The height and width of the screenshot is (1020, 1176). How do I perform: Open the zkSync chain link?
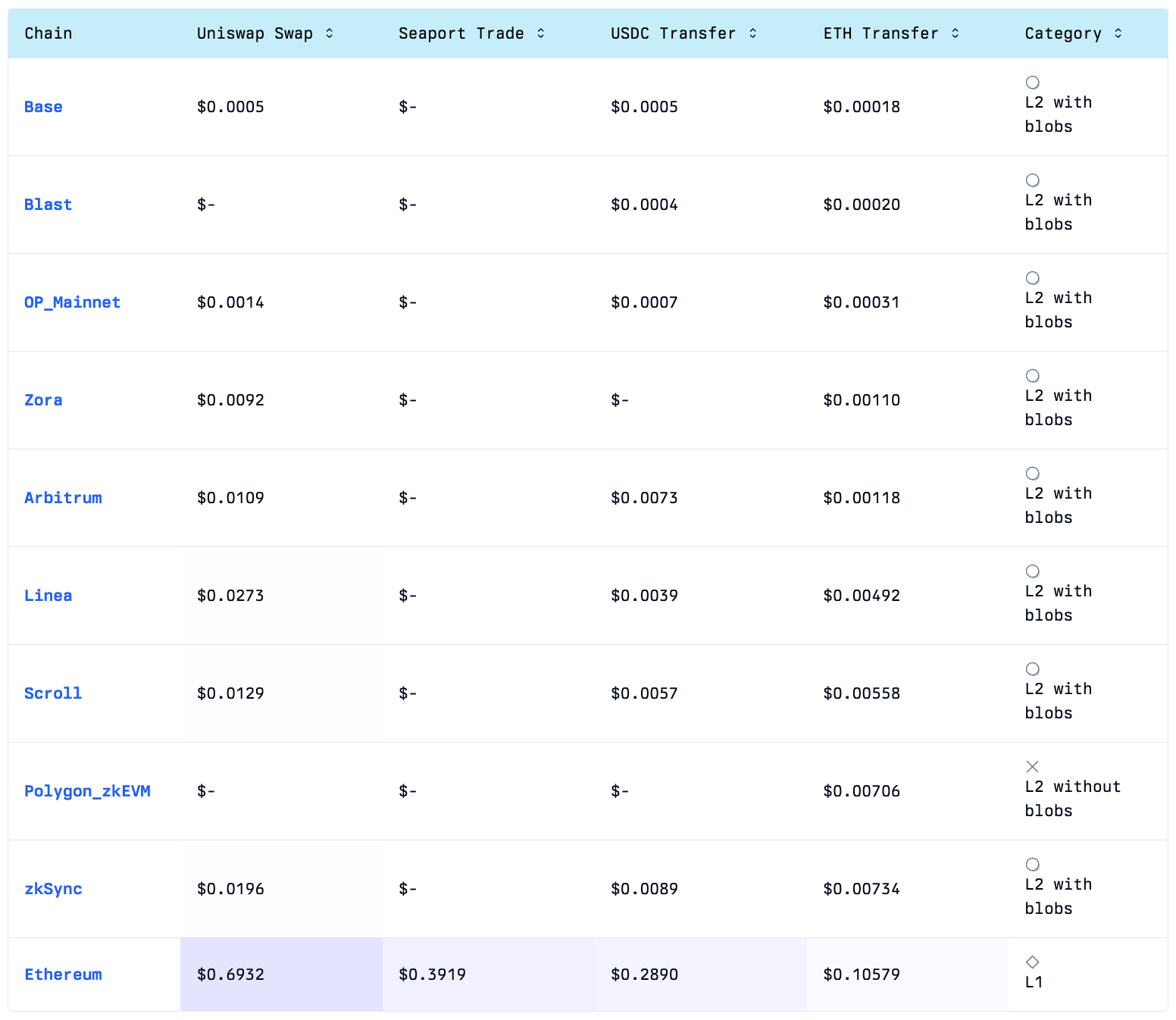point(53,889)
